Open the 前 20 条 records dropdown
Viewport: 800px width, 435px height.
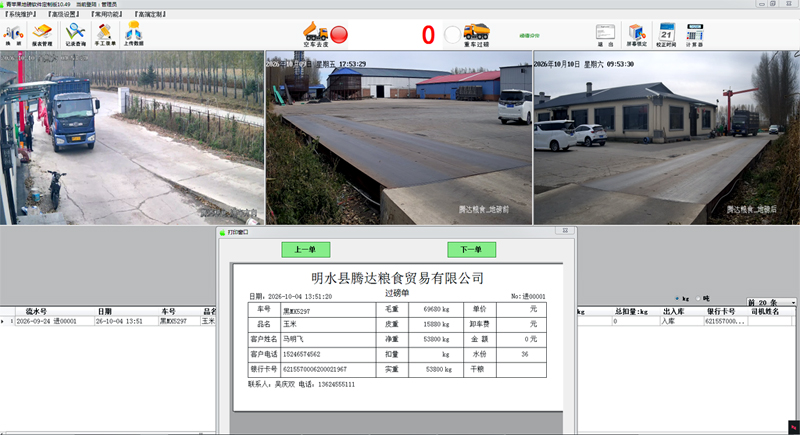(x=771, y=302)
